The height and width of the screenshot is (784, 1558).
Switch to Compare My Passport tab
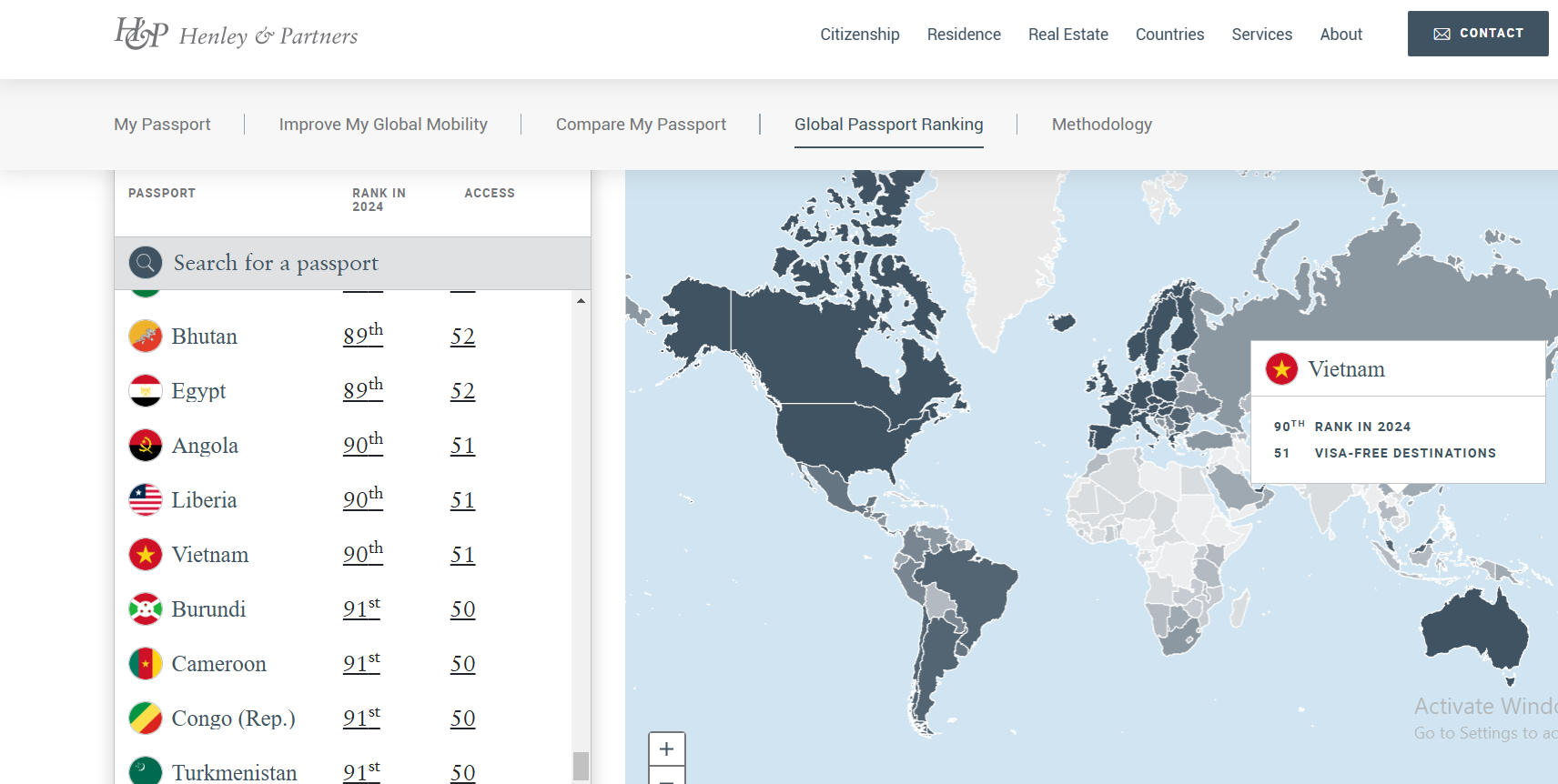[x=641, y=125]
